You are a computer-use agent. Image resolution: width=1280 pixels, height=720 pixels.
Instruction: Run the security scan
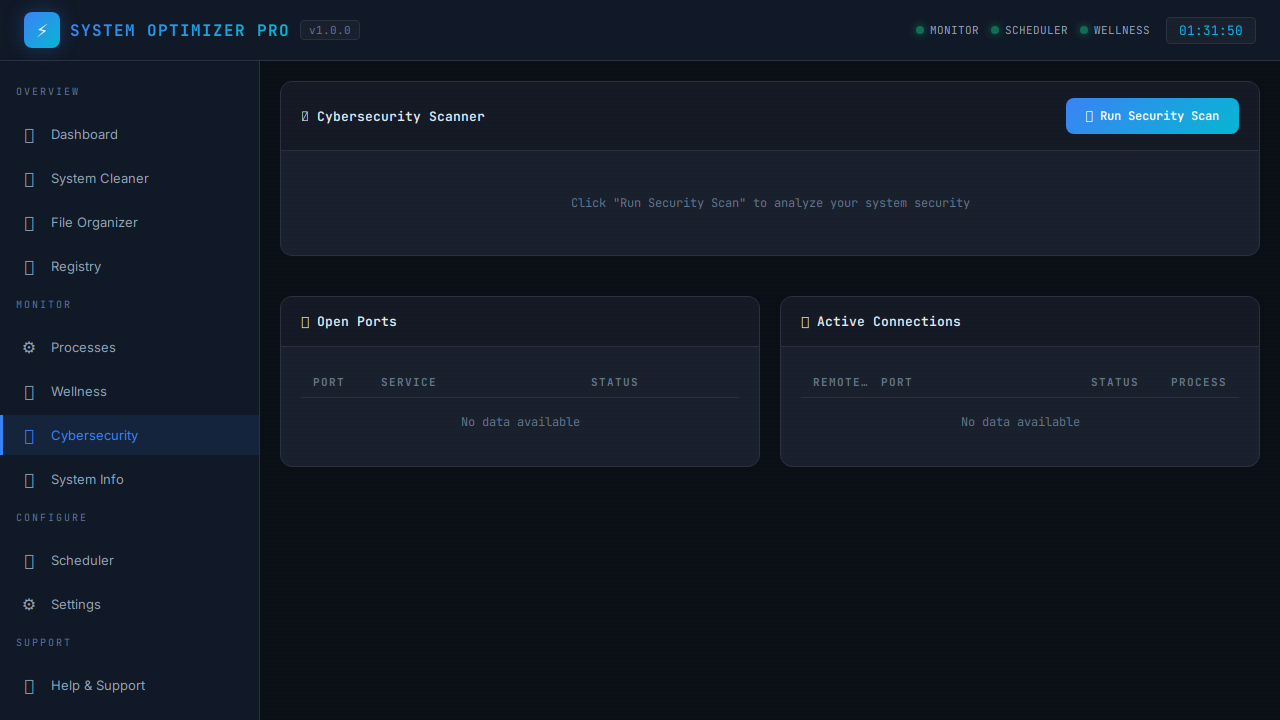(x=1152, y=116)
